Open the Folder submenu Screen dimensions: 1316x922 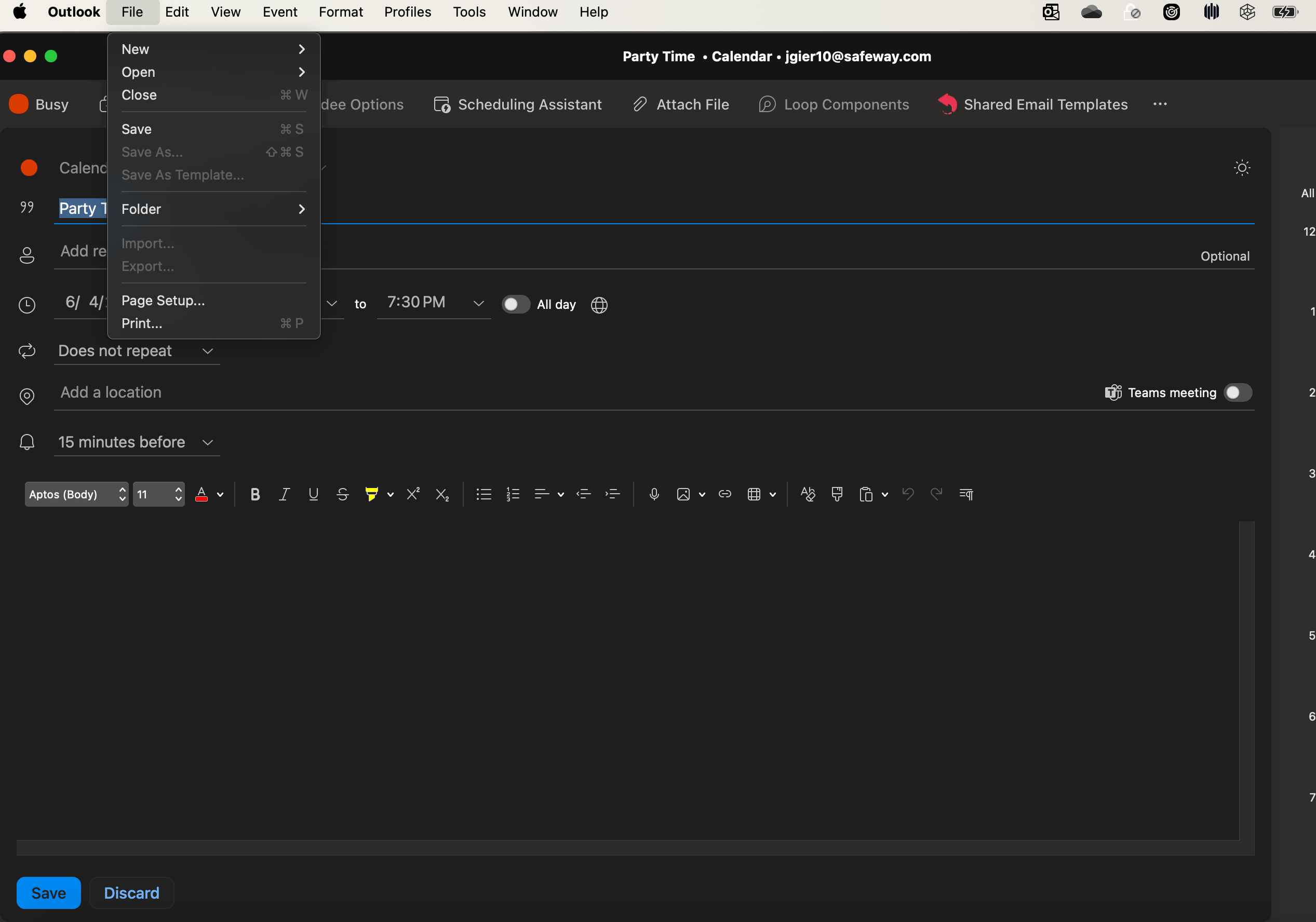point(213,209)
